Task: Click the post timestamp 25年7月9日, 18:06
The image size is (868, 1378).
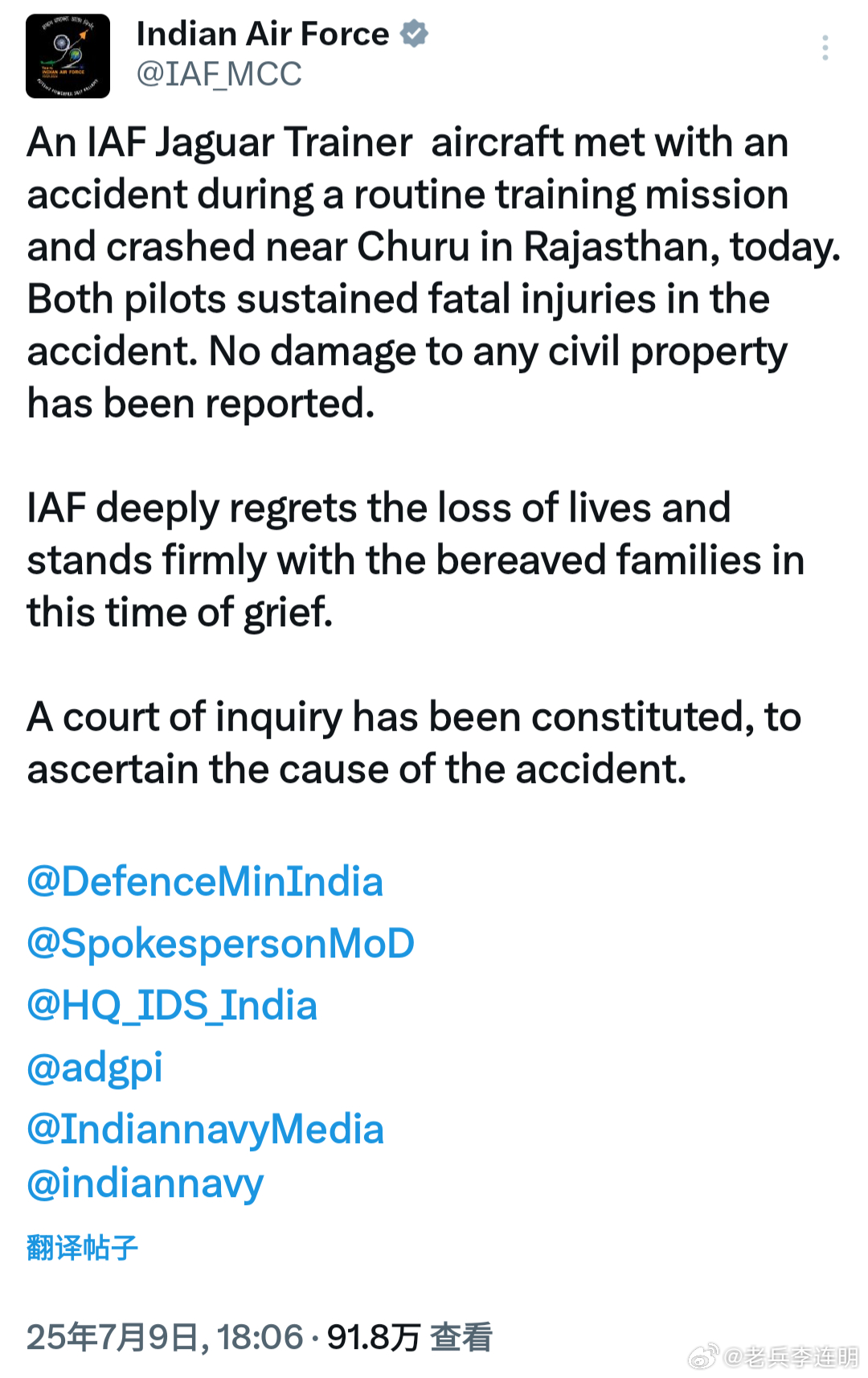Action: (x=165, y=1337)
